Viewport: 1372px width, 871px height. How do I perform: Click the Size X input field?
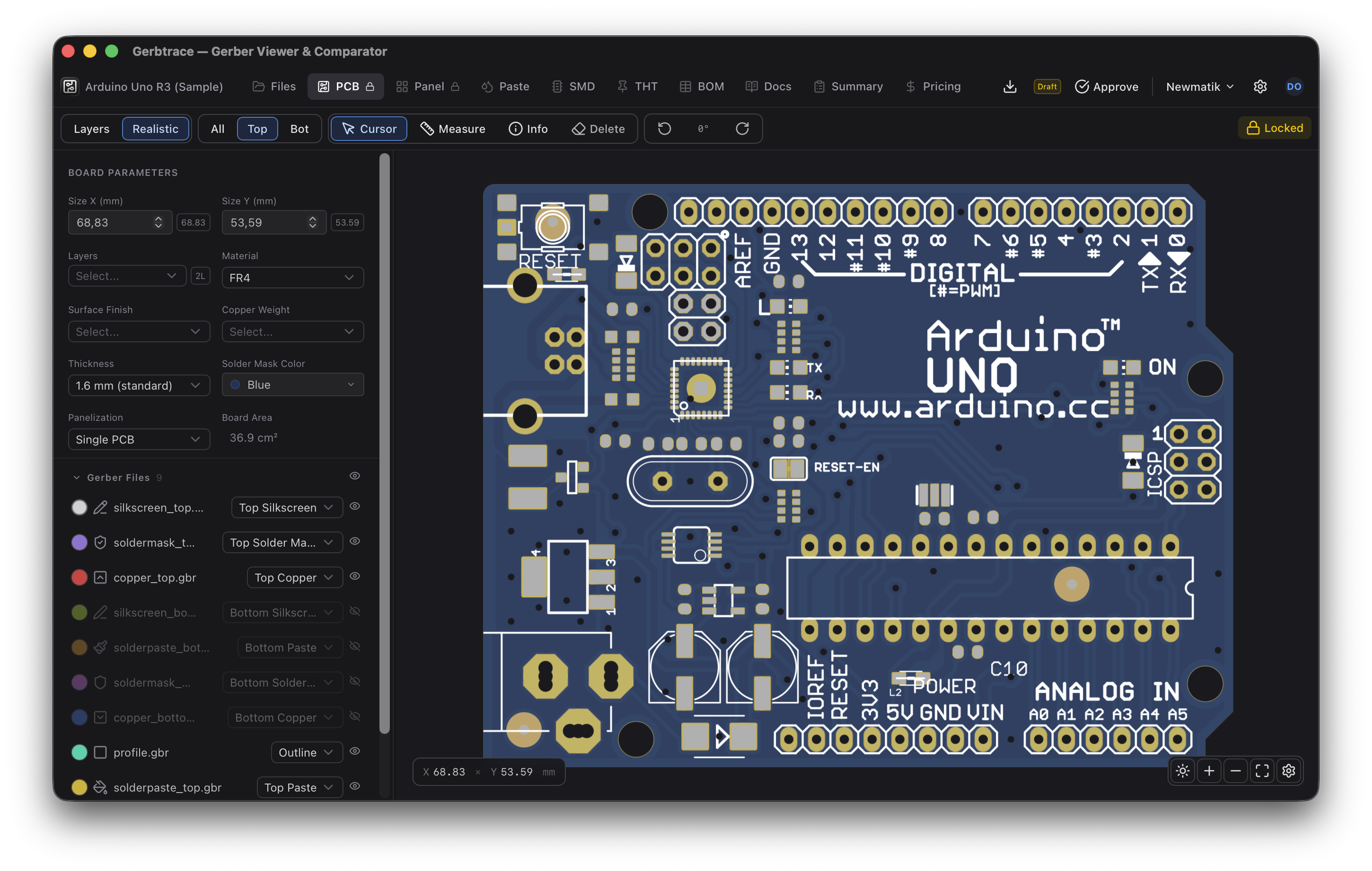120,222
